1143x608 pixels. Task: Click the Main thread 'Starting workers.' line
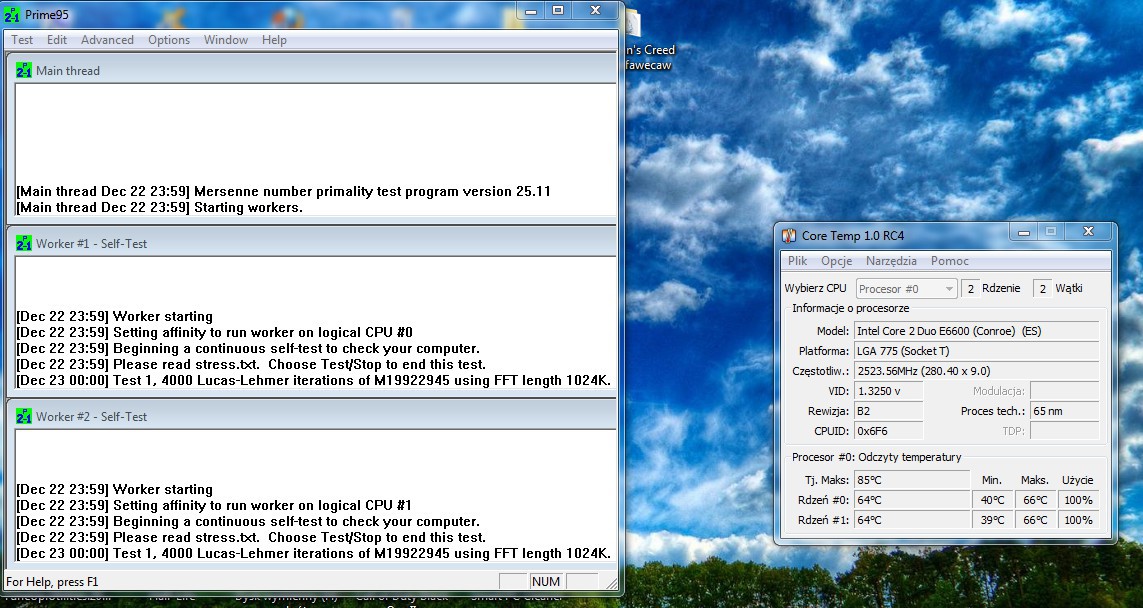160,208
